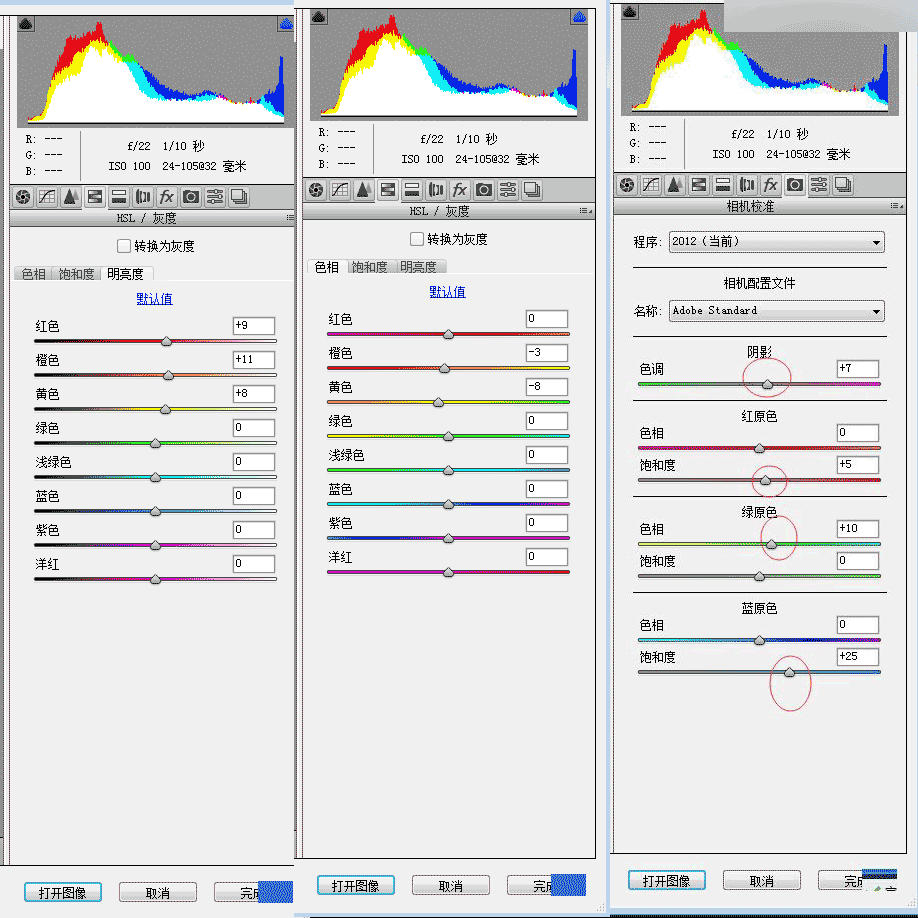Viewport: 918px width, 918px height.
Task: Switch to 饱和度 tab in left panel
Action: click(x=76, y=274)
